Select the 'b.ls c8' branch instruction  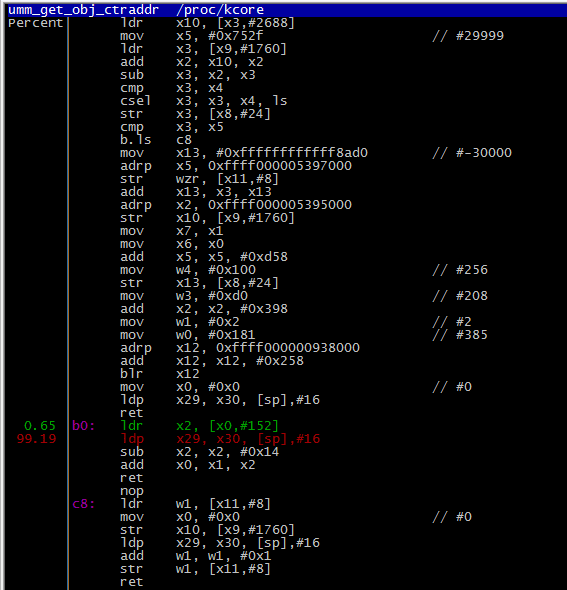click(x=156, y=140)
